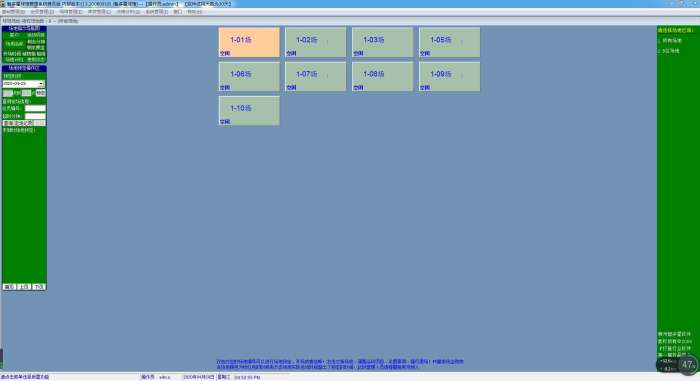This screenshot has width=700, height=381.
Task: Choose the 1-05 venue tile
Action: pos(450,42)
